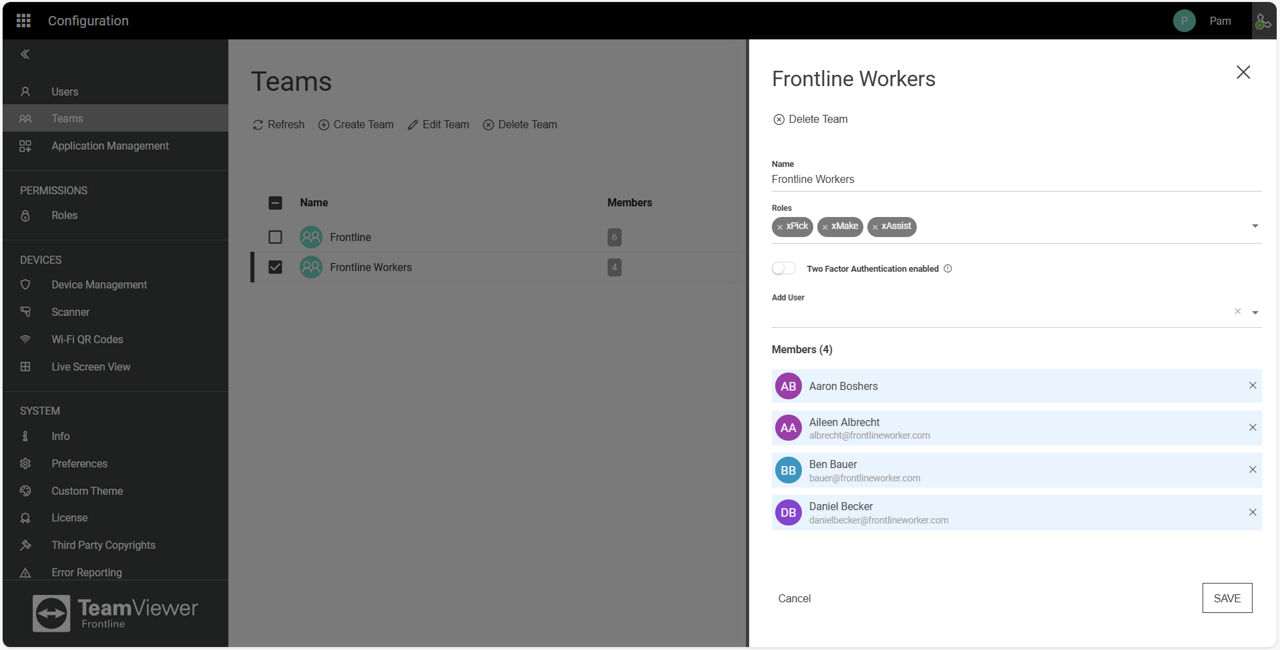
Task: Check the Frontline team checkbox
Action: tap(276, 237)
